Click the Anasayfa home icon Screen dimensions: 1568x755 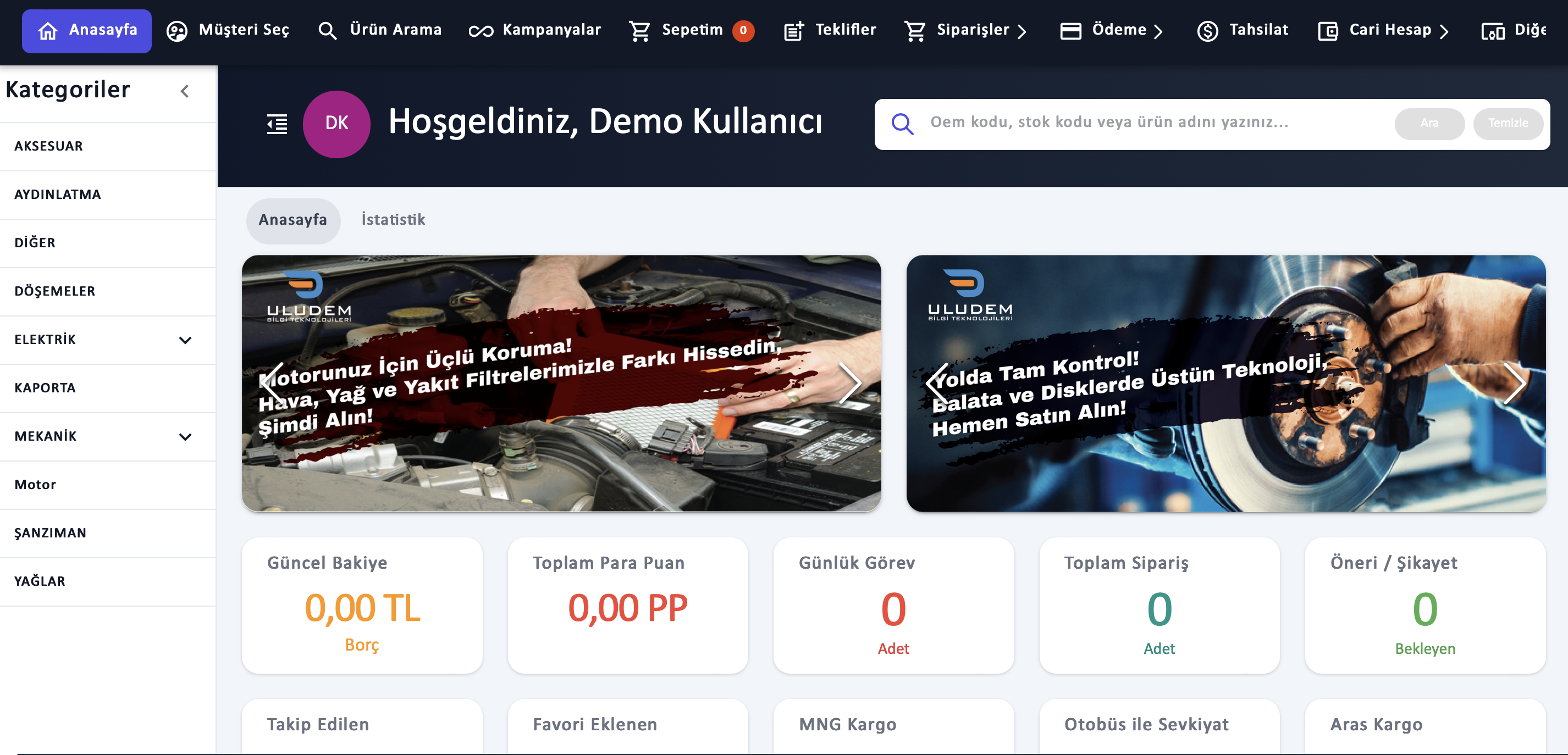click(47, 30)
